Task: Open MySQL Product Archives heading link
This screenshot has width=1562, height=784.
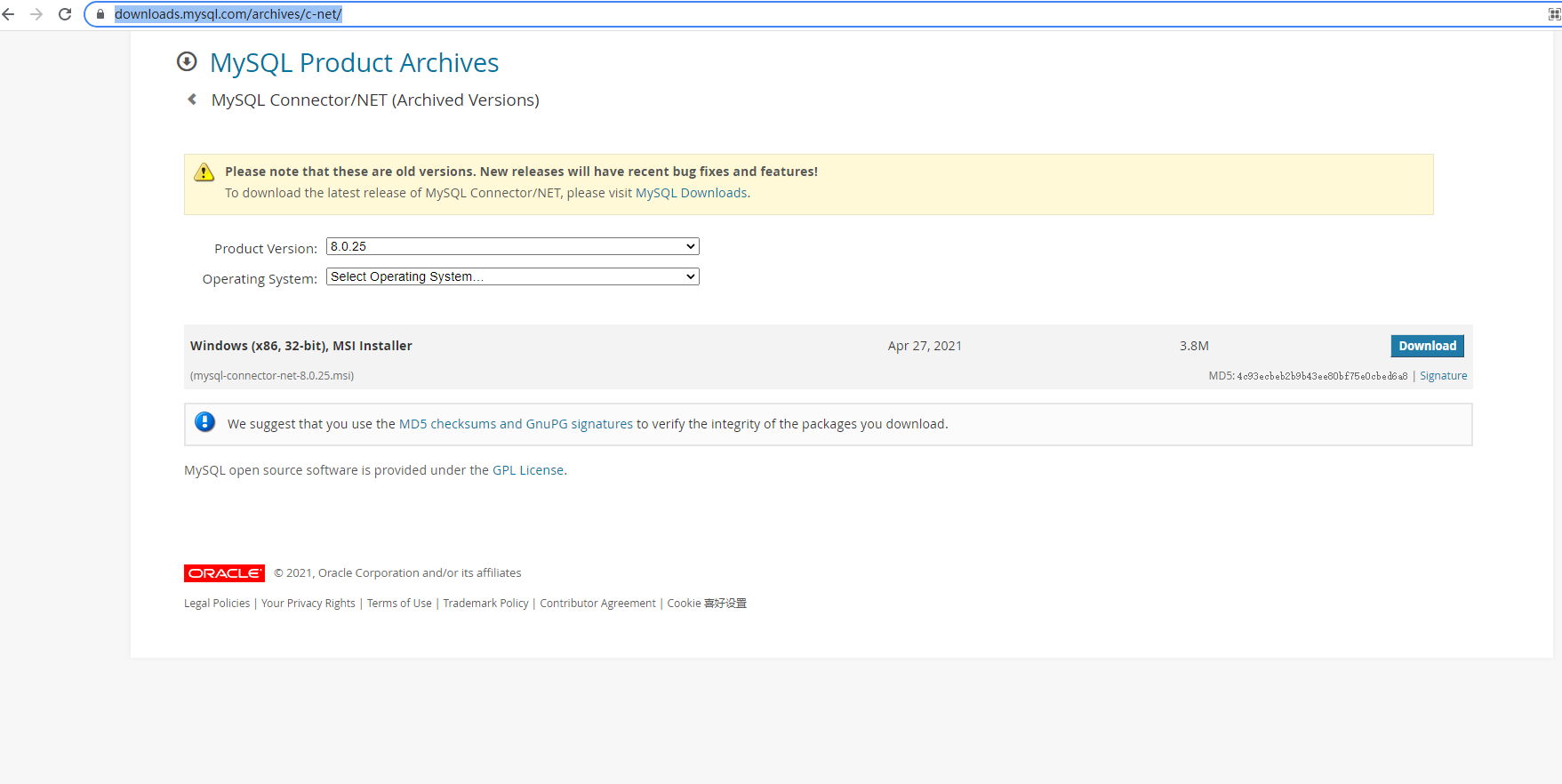Action: tap(354, 63)
